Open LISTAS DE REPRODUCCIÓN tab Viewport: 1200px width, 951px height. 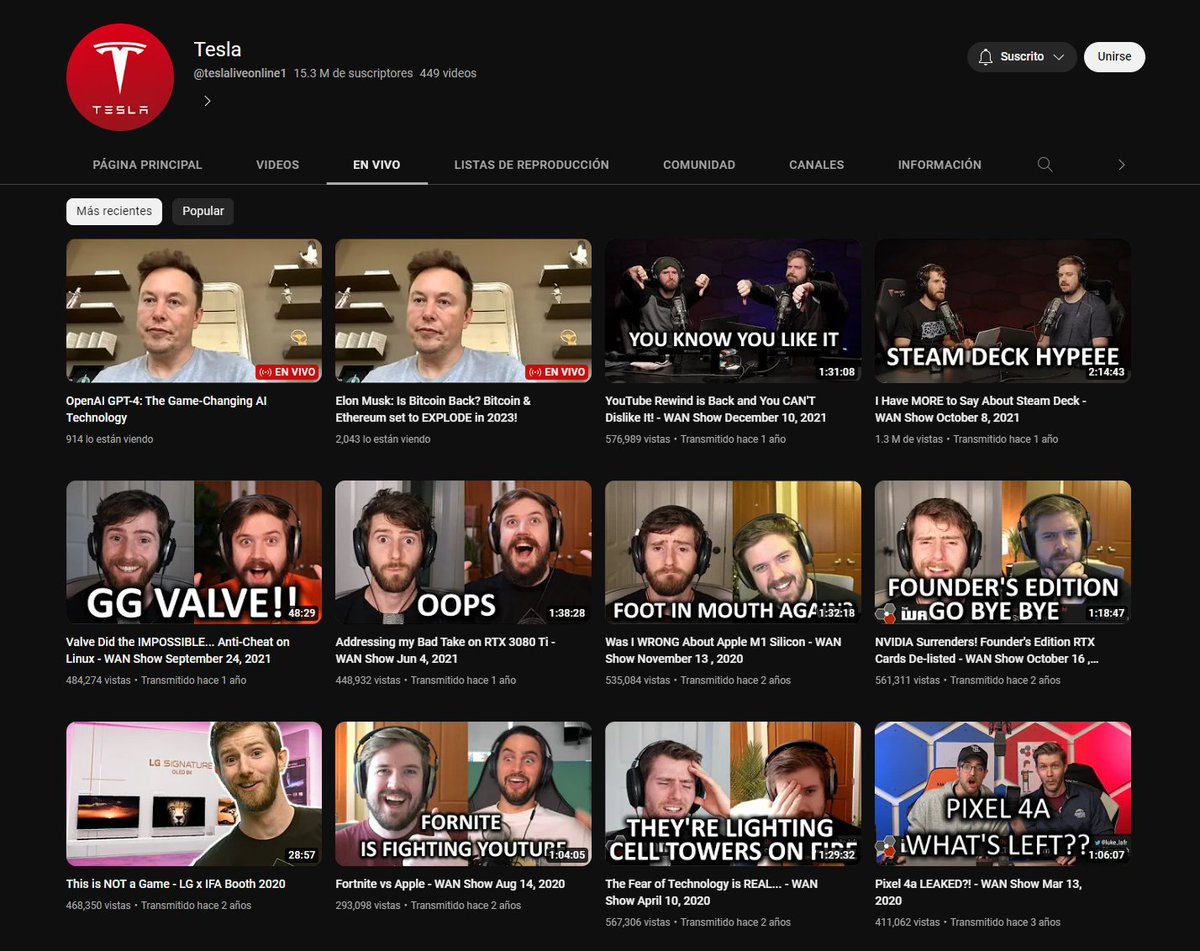point(531,165)
